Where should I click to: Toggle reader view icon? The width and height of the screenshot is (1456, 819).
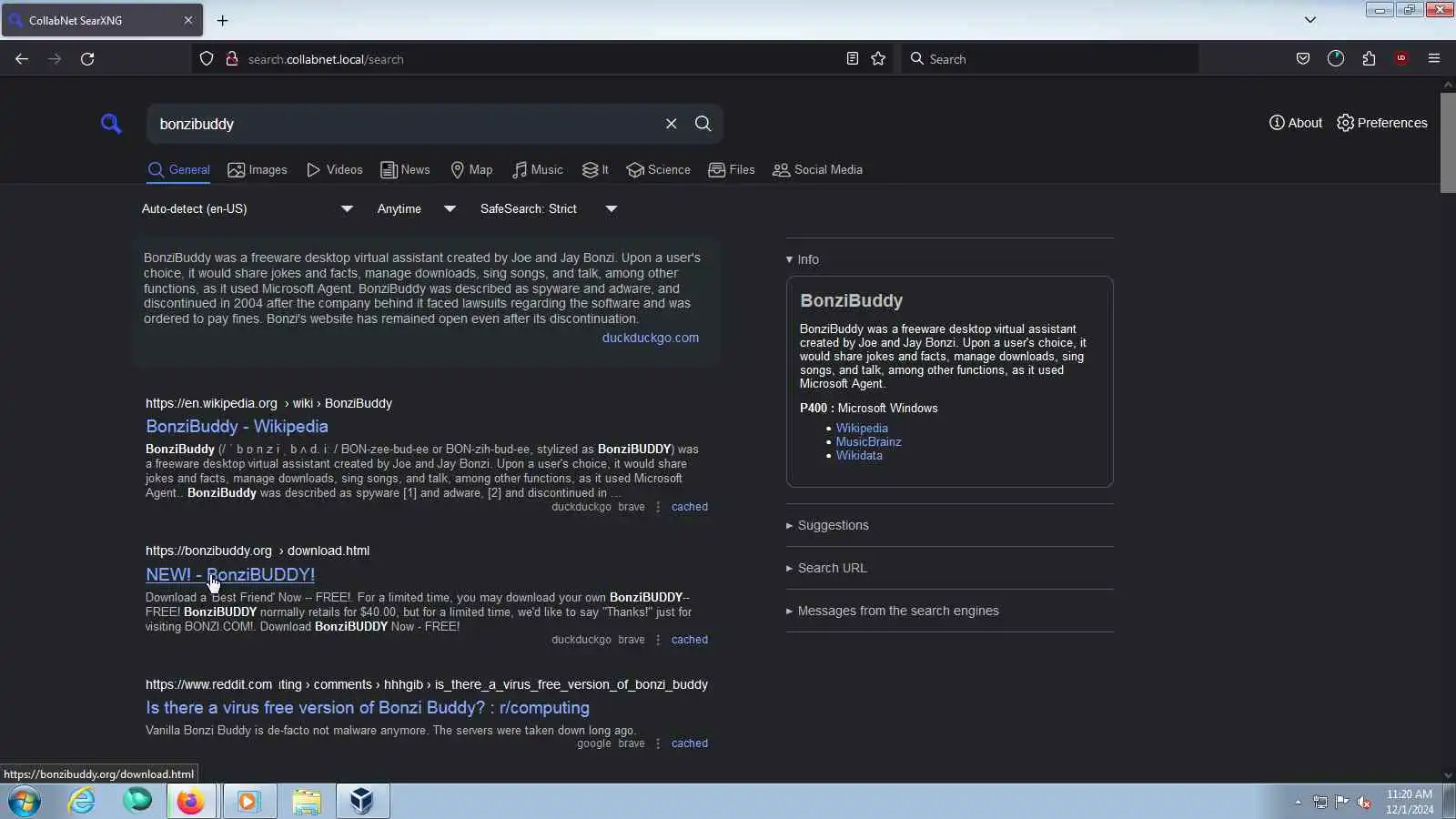coord(853,59)
